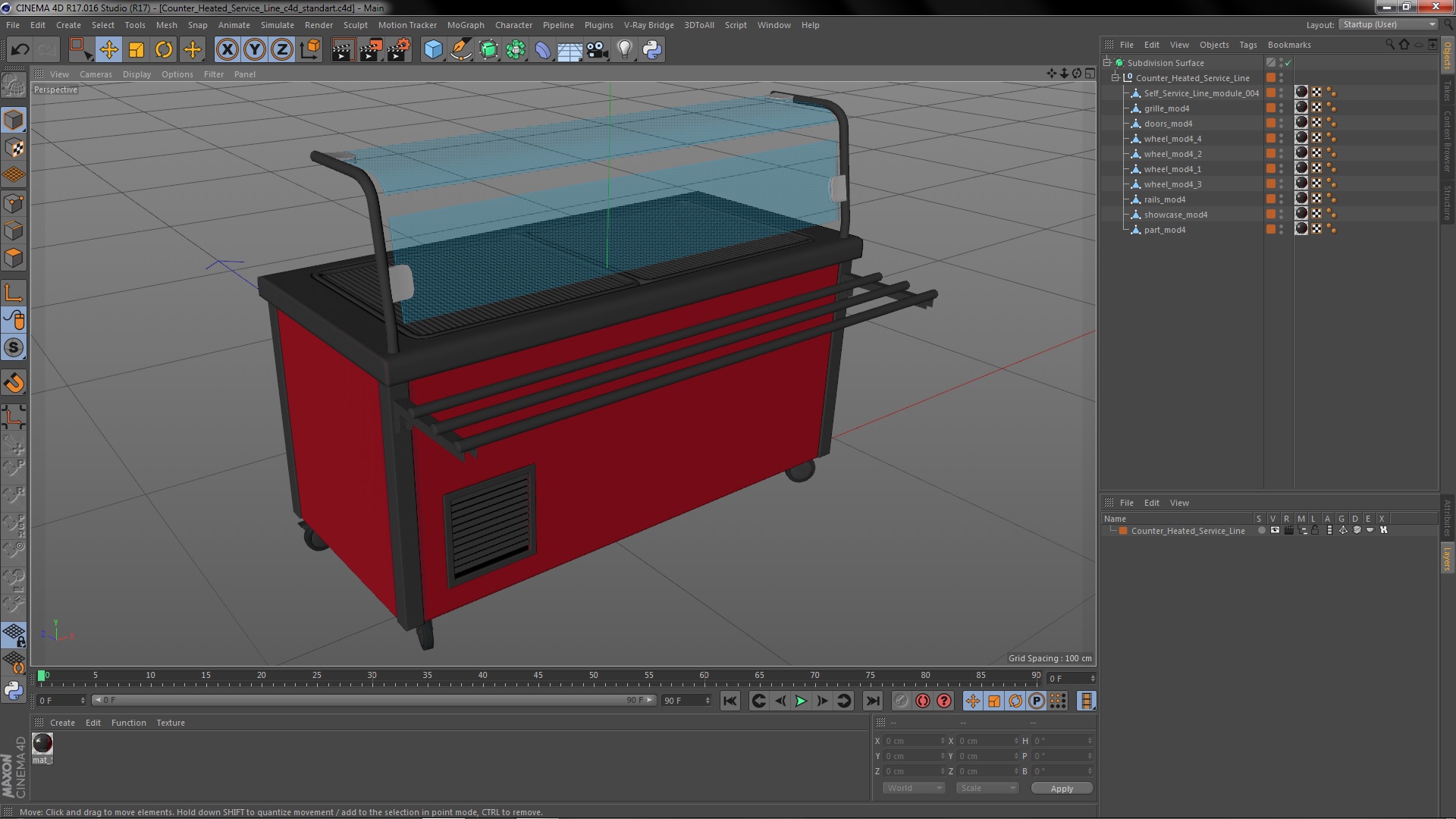Add Cube primitive object
Screen dimensions: 1456x819
tap(433, 50)
